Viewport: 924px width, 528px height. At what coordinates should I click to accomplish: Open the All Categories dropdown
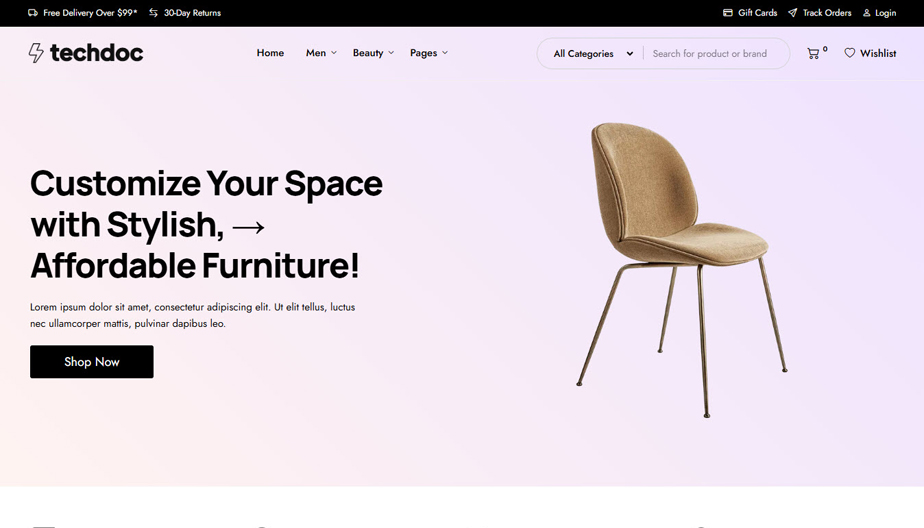pyautogui.click(x=593, y=54)
